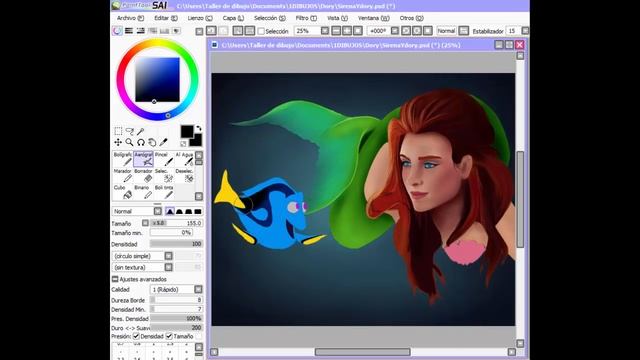
Task: Click the transparent color toggle icon
Action: coord(184,144)
